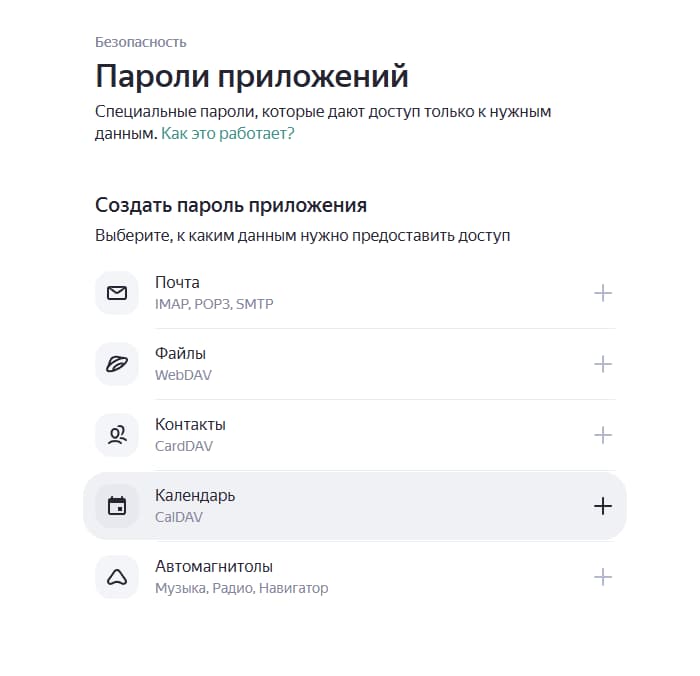Select the Файлы row label
The image size is (700, 676).
(180, 354)
